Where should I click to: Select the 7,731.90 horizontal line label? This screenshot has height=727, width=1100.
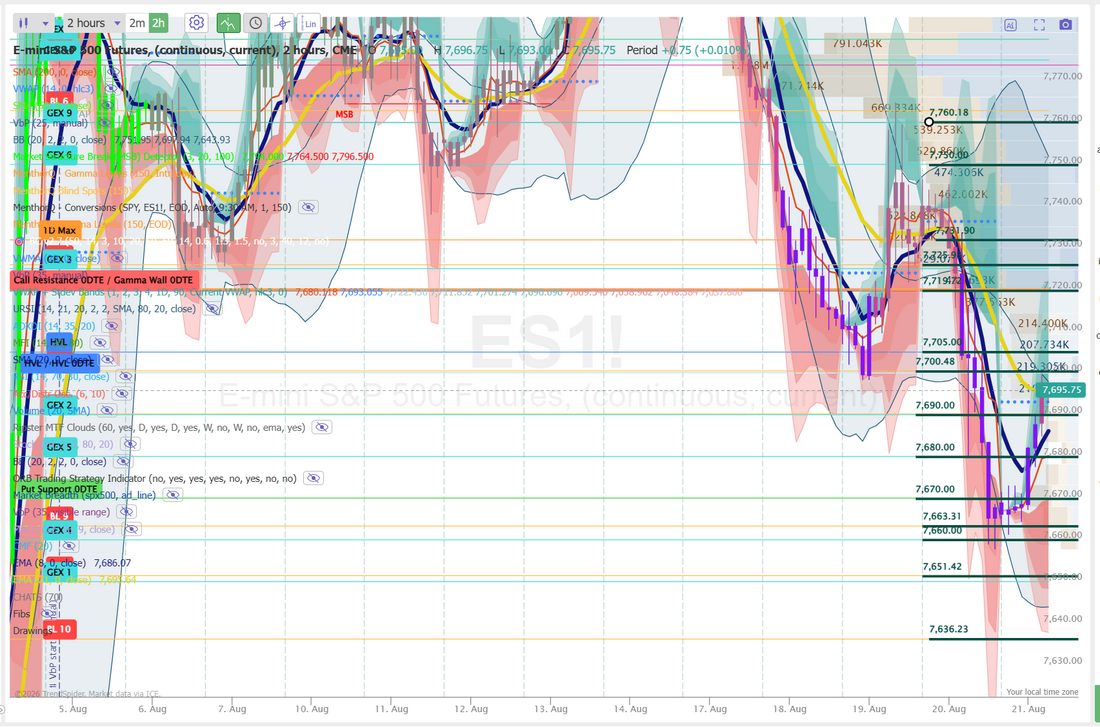pyautogui.click(x=955, y=230)
